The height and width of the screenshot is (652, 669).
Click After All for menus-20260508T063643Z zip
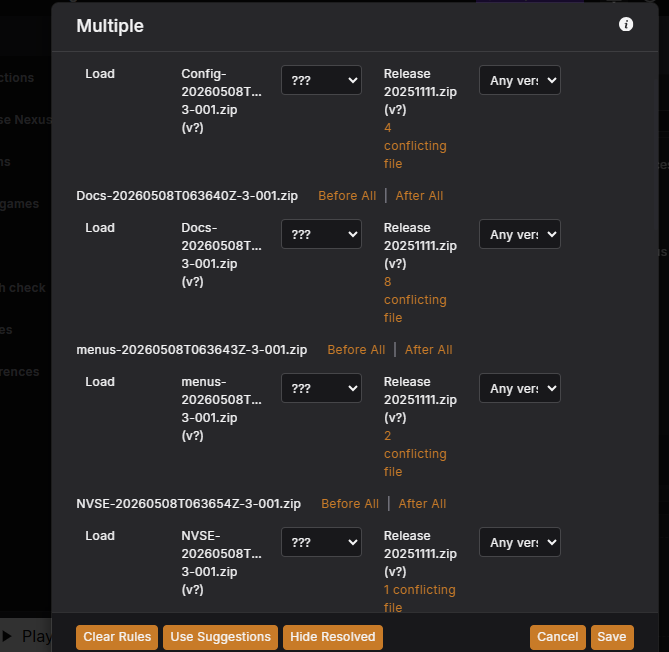[x=428, y=349]
